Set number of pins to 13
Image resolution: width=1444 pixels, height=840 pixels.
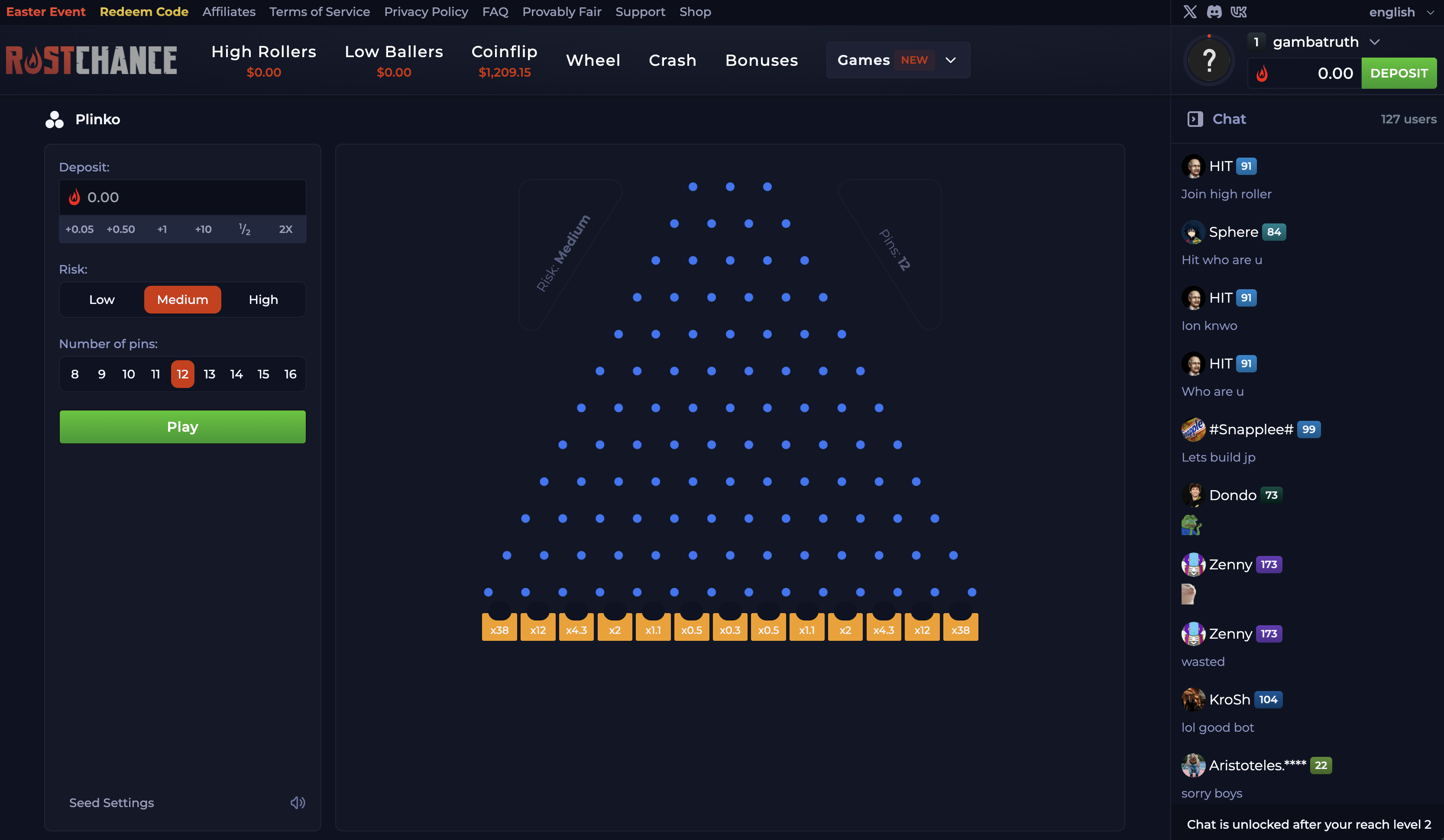point(210,374)
